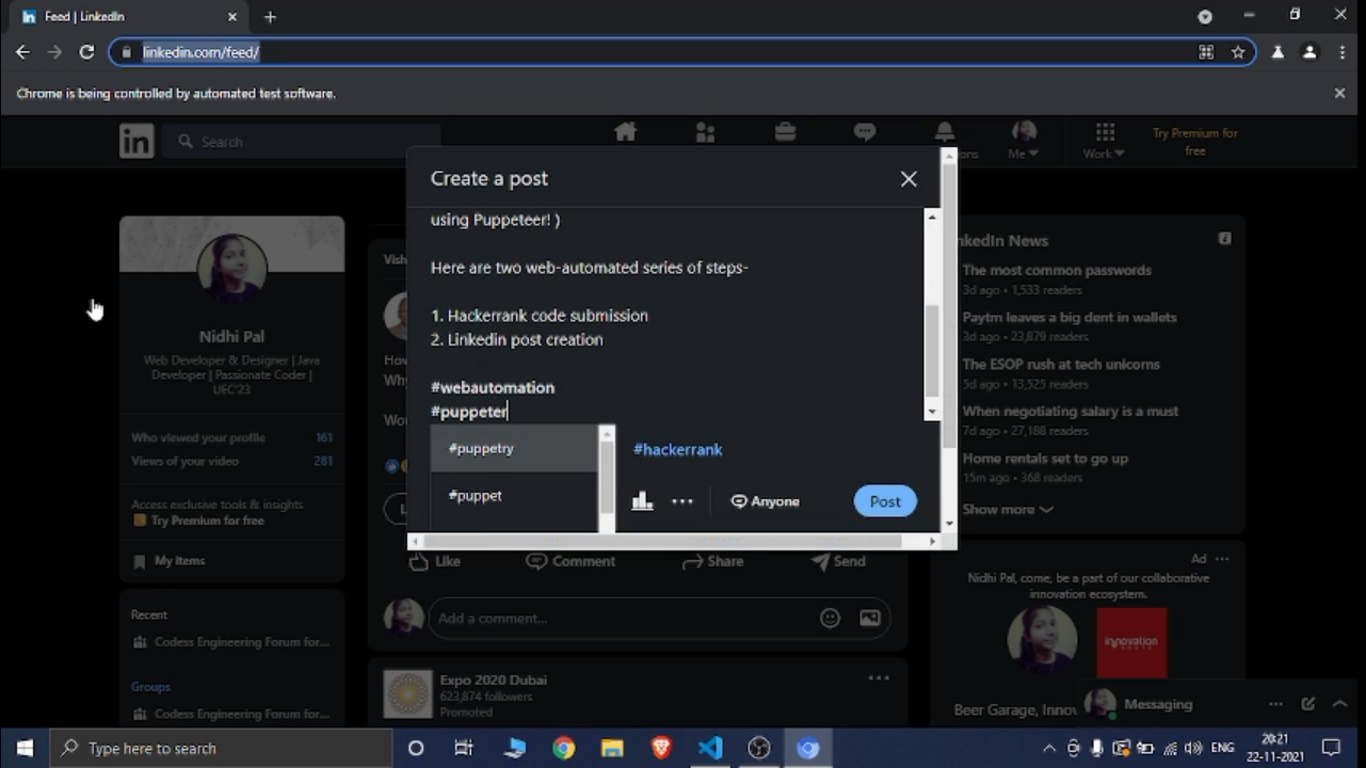Close the Create a post dialog

coord(908,179)
